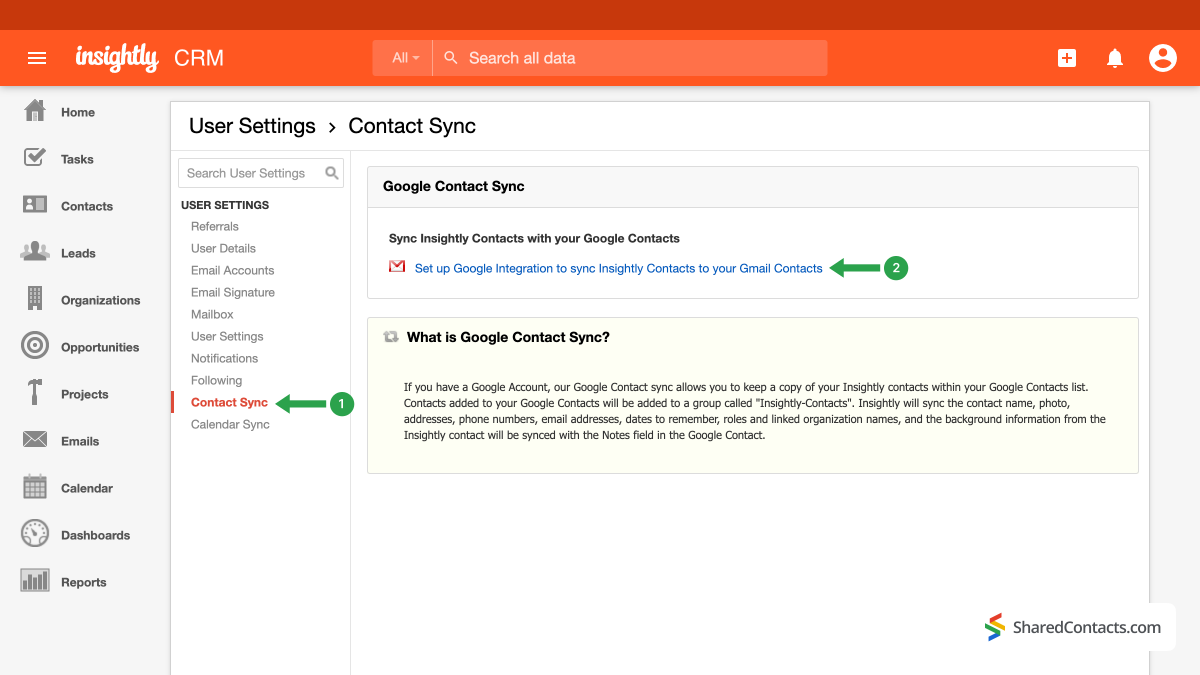Click the Emails envelope icon

tap(35, 440)
